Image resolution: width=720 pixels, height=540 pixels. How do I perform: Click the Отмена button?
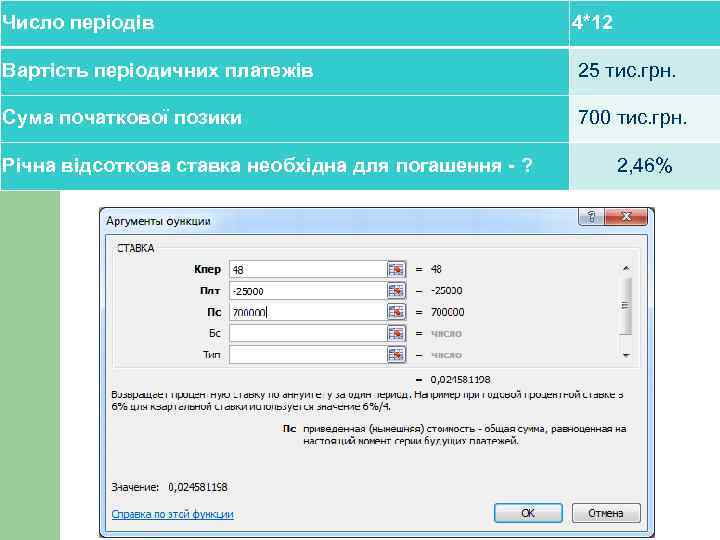tap(606, 512)
